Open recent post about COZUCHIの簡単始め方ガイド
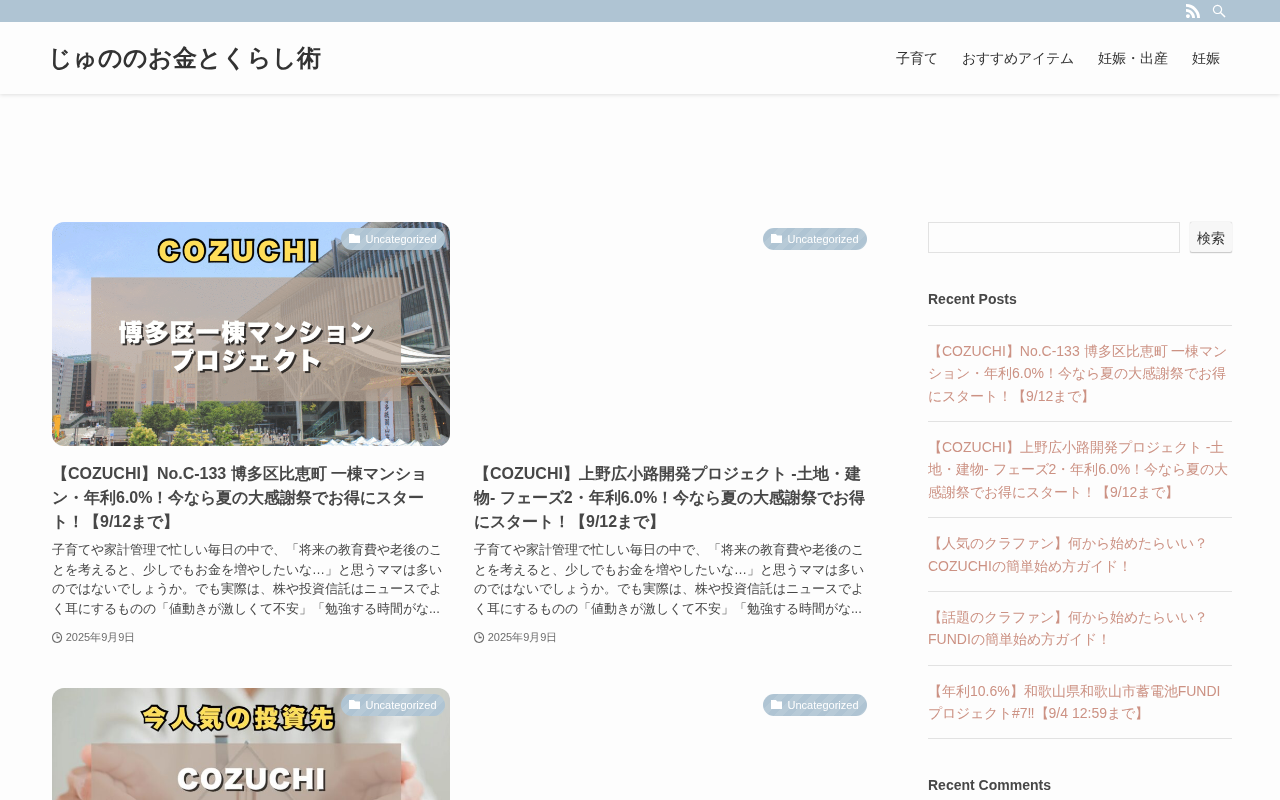Image resolution: width=1280 pixels, height=800 pixels. point(1068,555)
